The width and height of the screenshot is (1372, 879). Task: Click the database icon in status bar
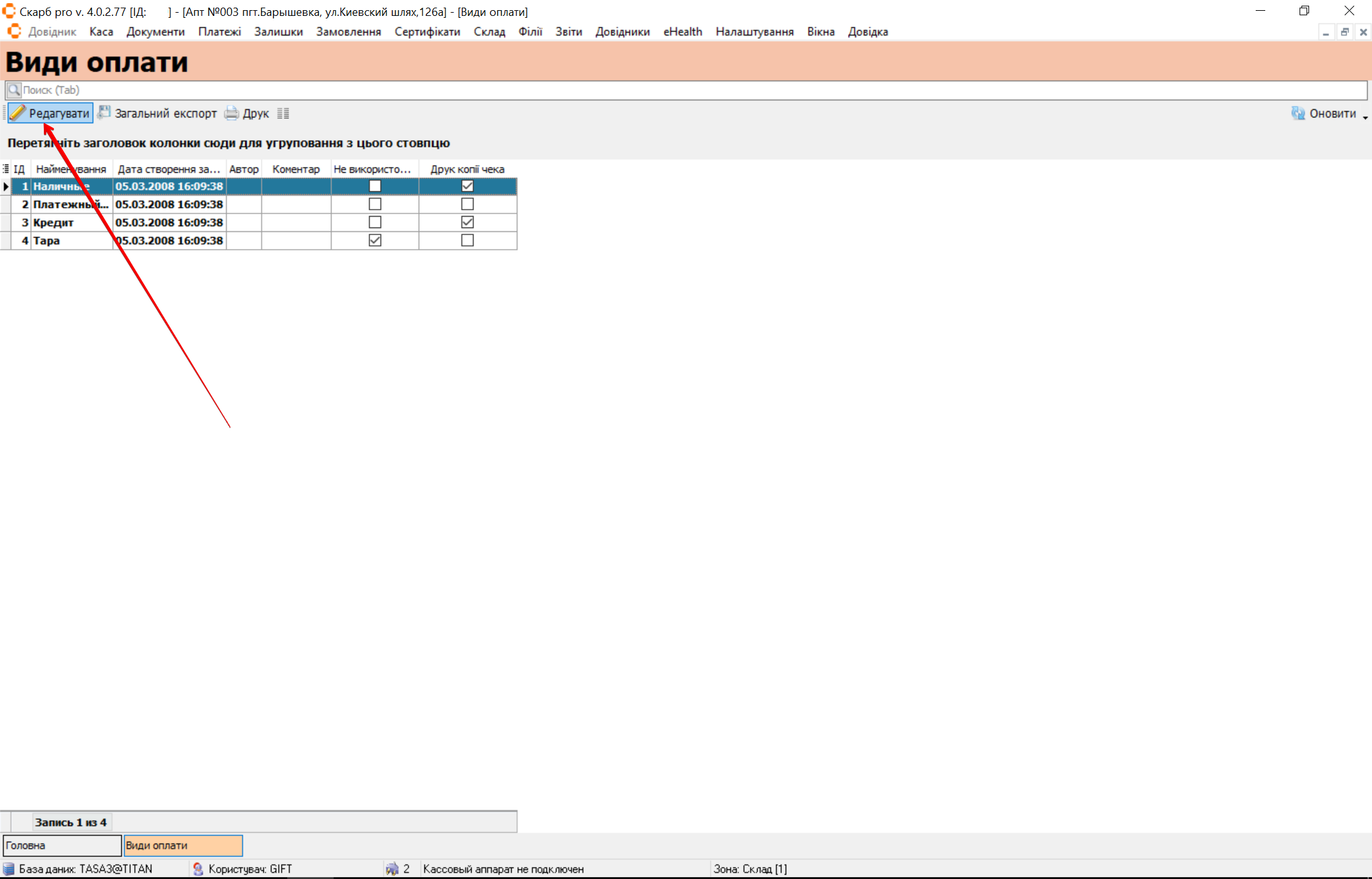pos(9,869)
